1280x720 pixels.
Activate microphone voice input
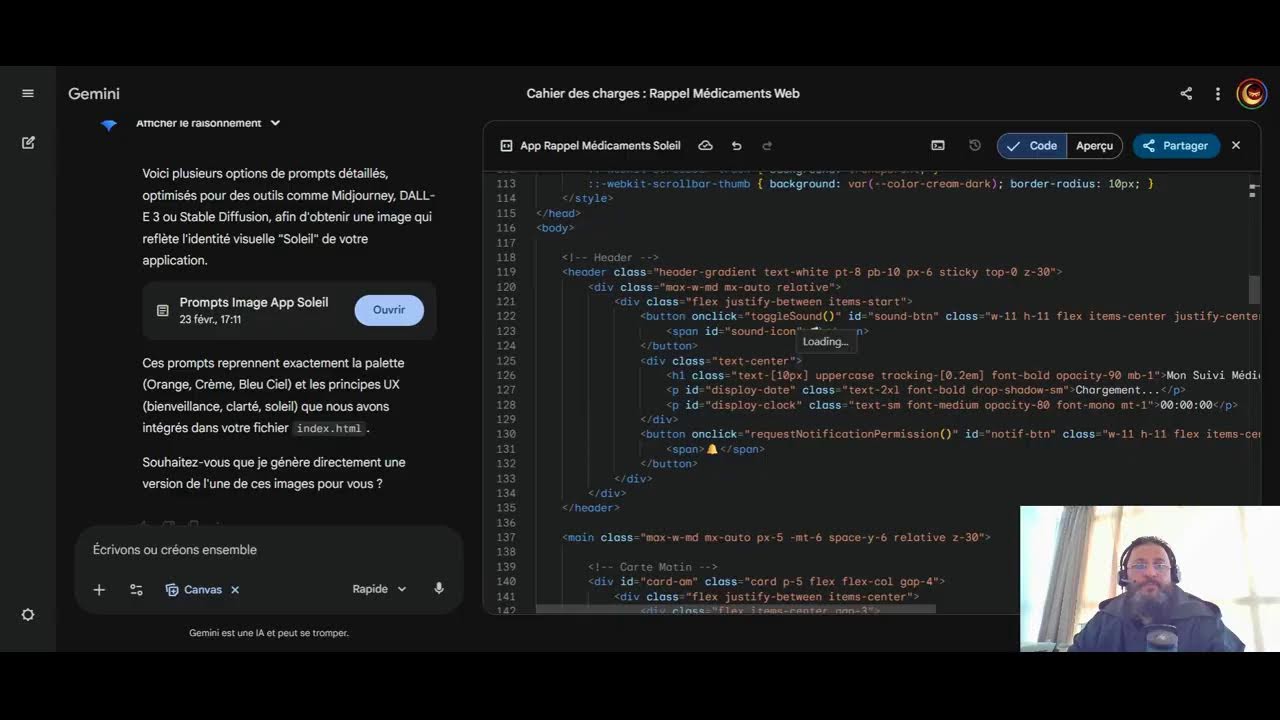[438, 589]
